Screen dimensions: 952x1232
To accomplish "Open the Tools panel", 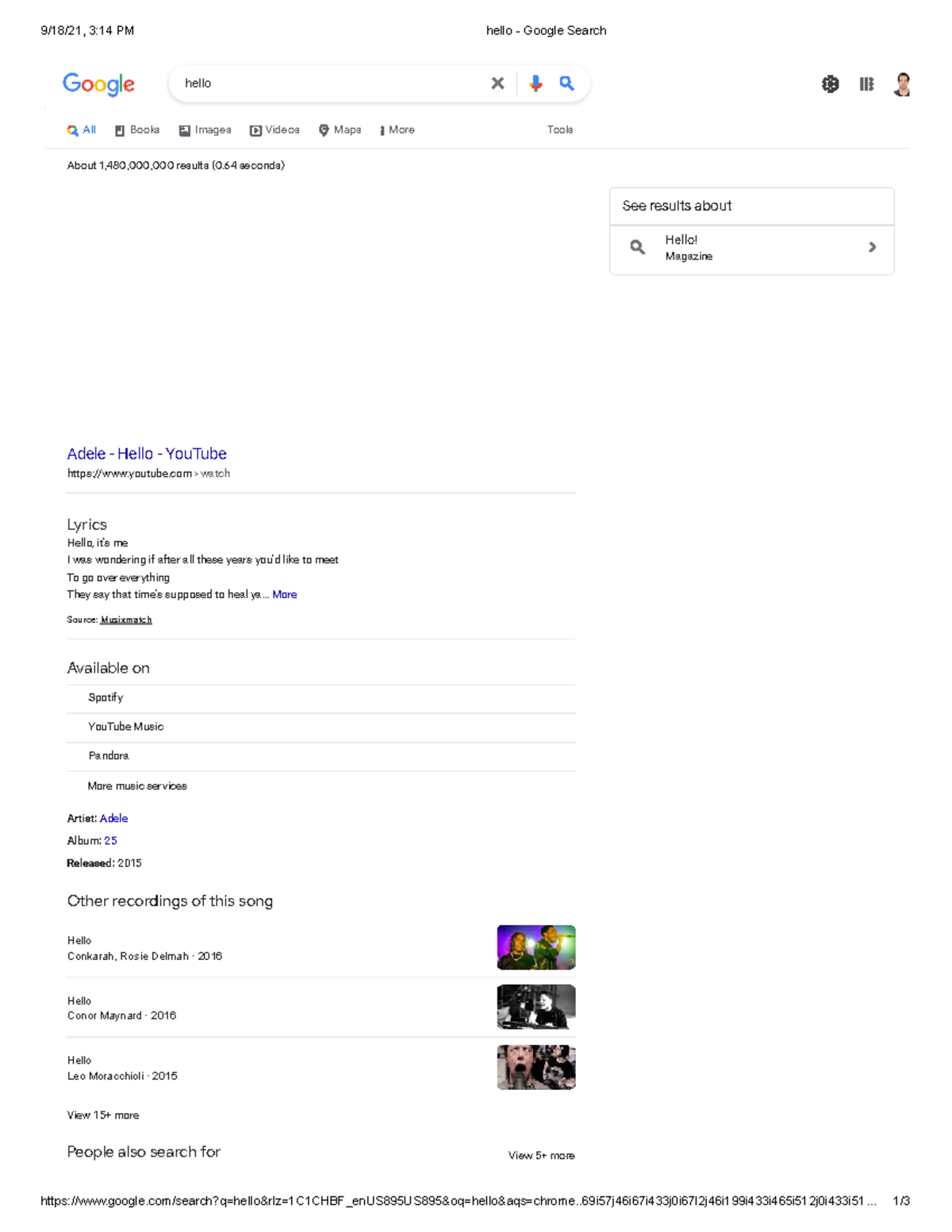I will (x=559, y=129).
